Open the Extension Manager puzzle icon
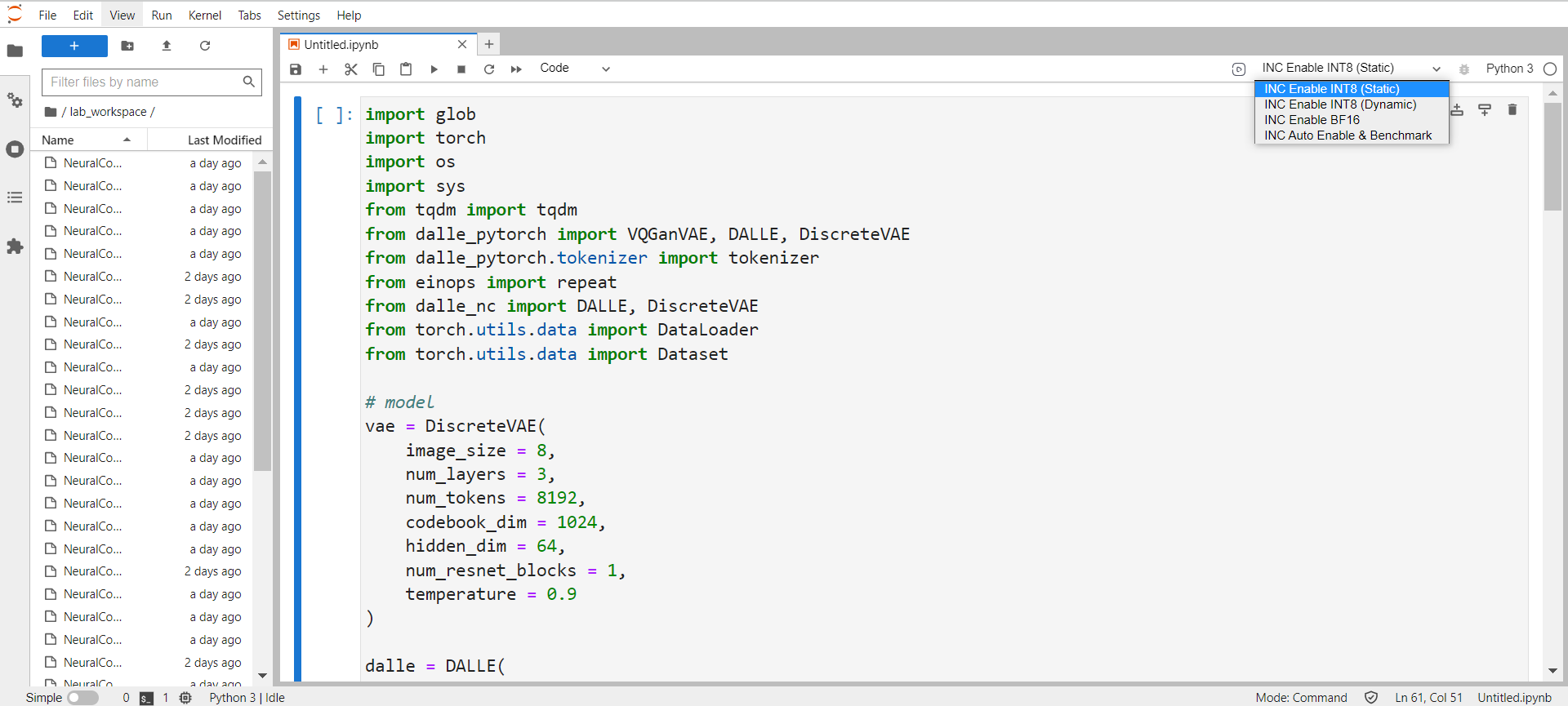Viewport: 1568px width, 706px height. tap(15, 246)
